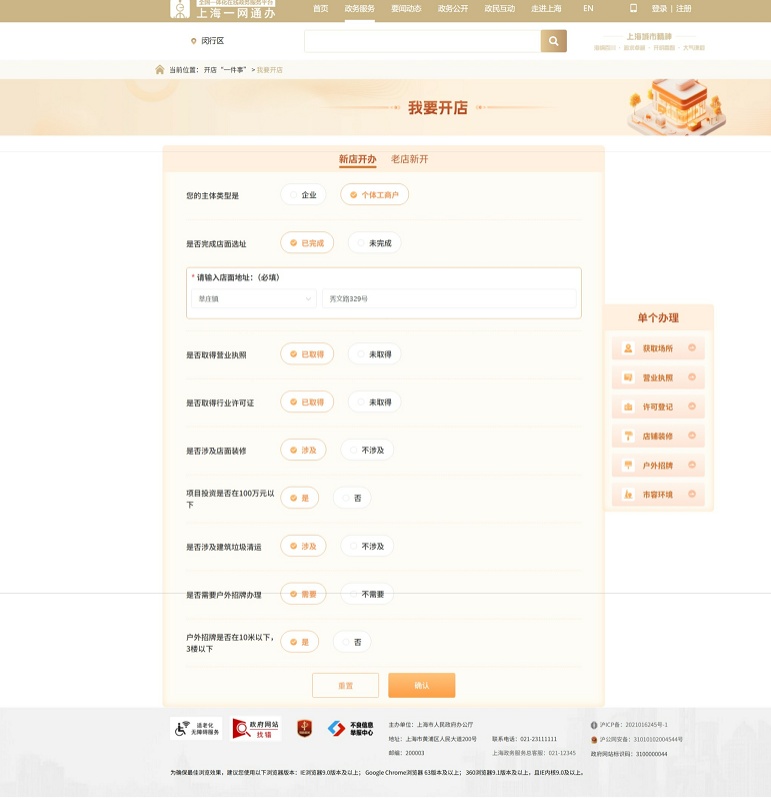Select 不需要 for outdoor signboard

pos(367,594)
